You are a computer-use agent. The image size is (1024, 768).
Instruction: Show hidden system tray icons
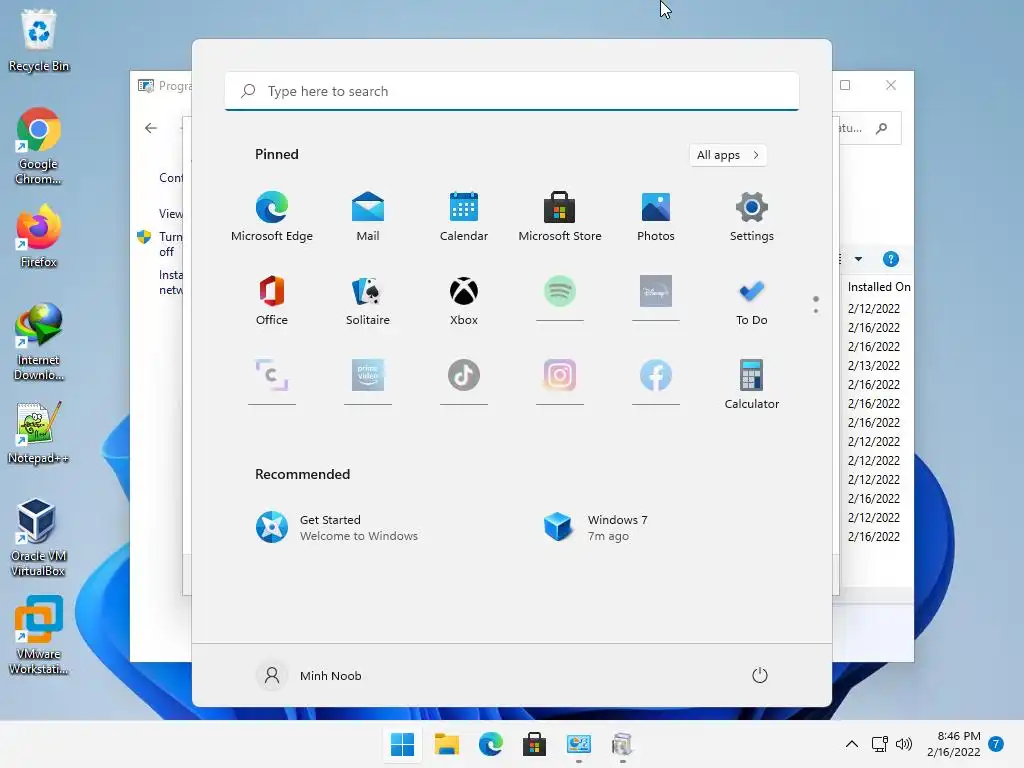[x=852, y=744]
